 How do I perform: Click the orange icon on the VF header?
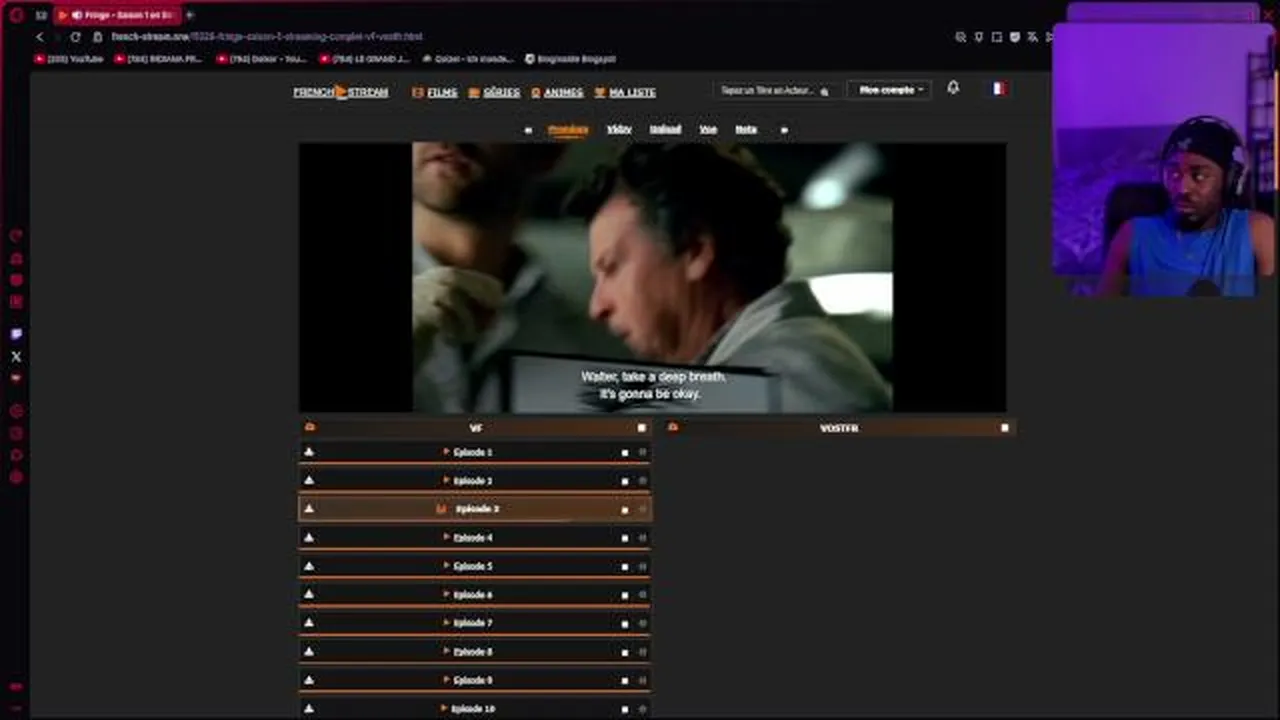point(310,427)
